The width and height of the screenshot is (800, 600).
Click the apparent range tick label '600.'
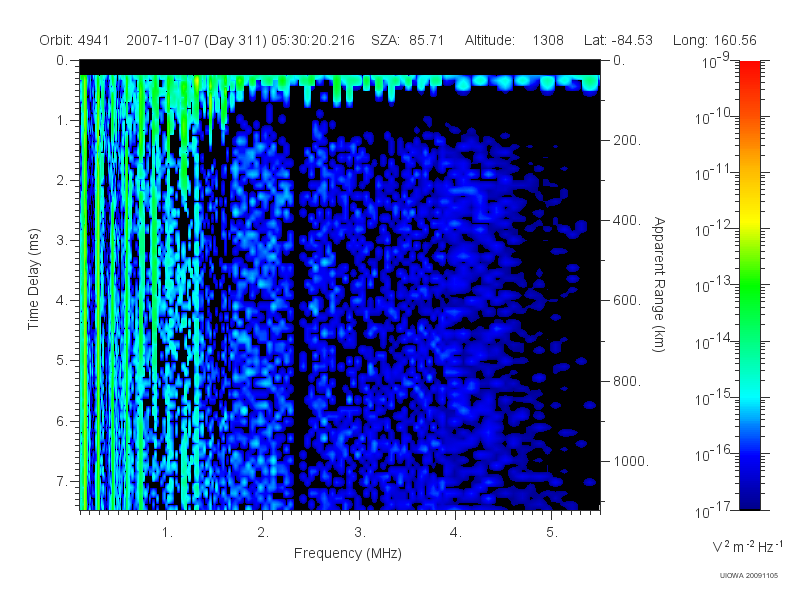[627, 301]
